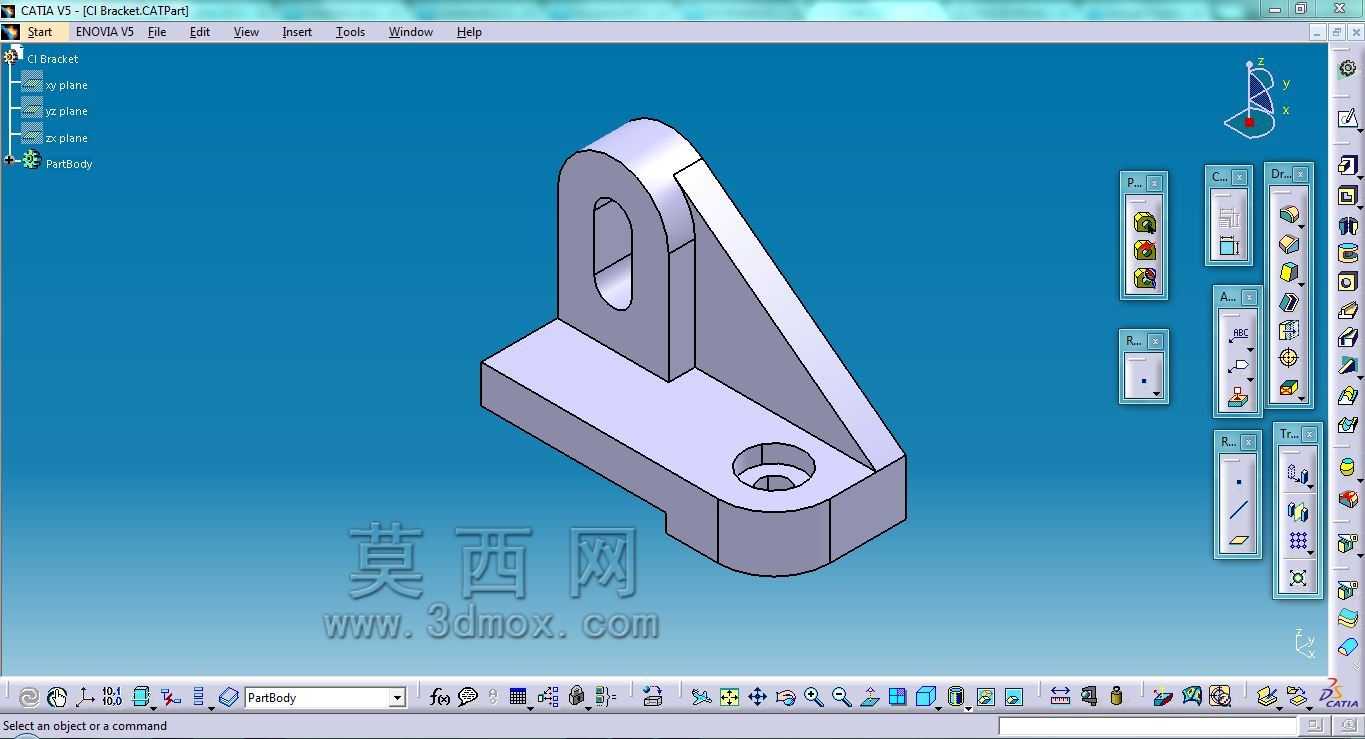Select the PartBody tree item

[69, 164]
